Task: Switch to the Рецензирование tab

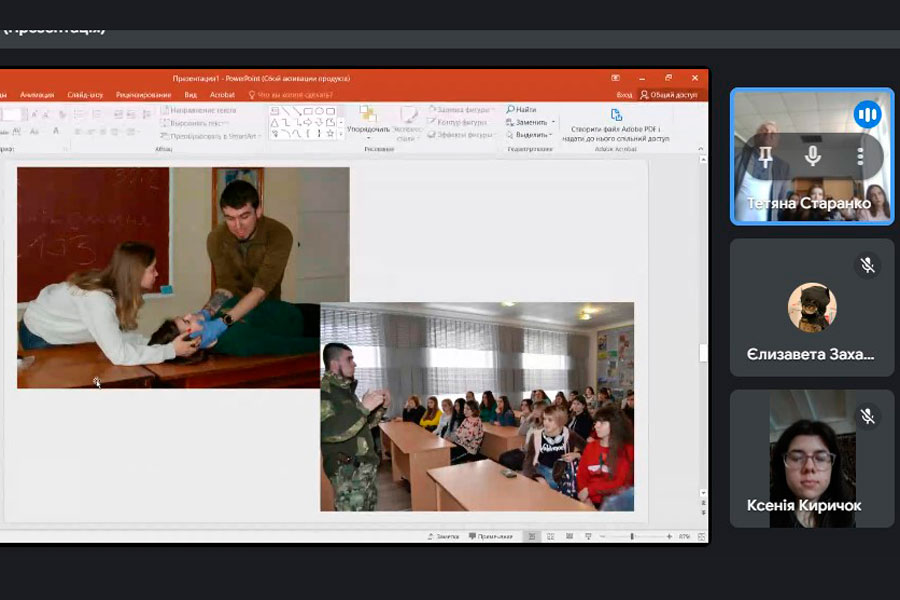Action: pyautogui.click(x=142, y=95)
